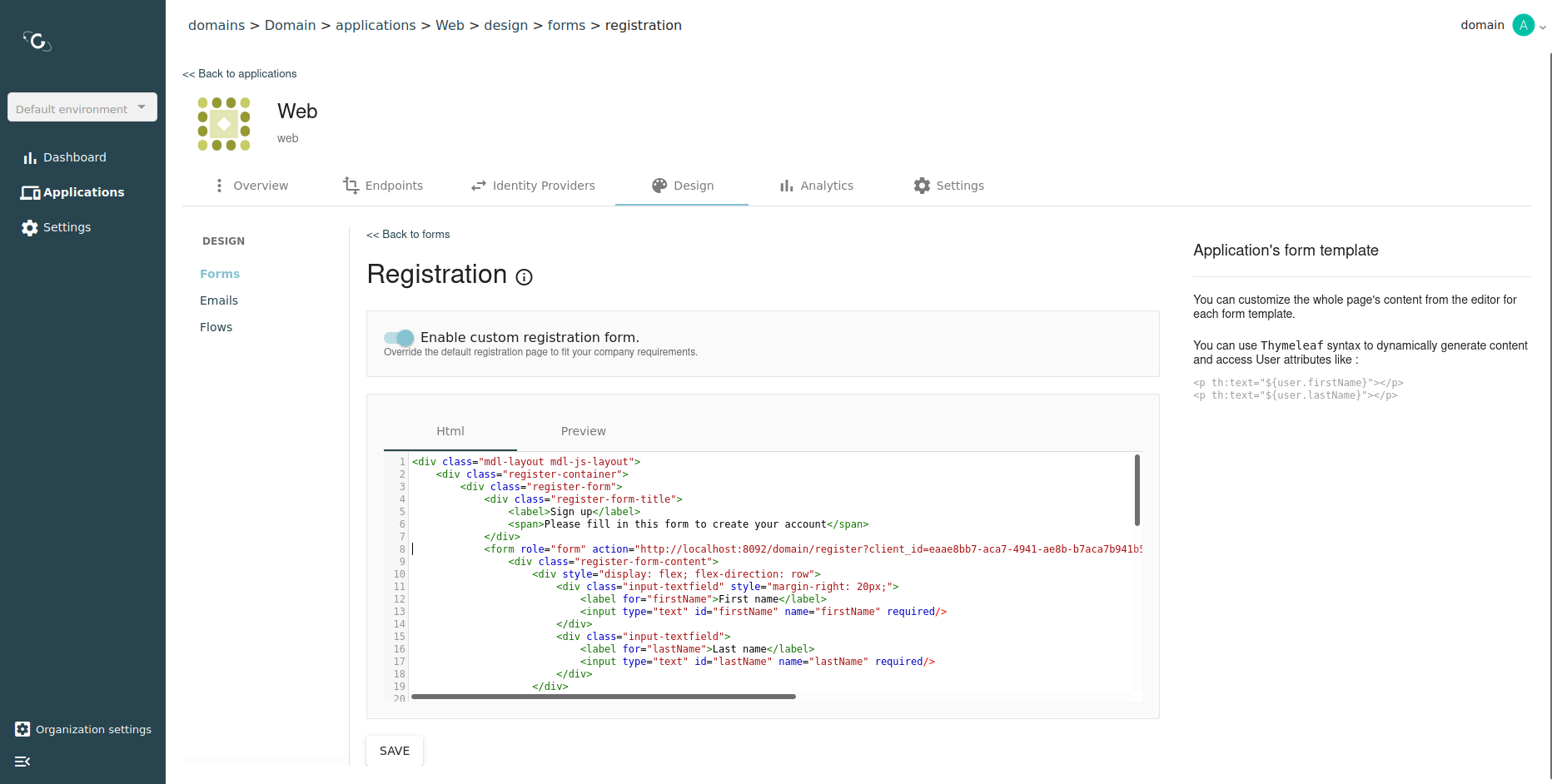Open the Default environment dropdown

click(x=82, y=108)
